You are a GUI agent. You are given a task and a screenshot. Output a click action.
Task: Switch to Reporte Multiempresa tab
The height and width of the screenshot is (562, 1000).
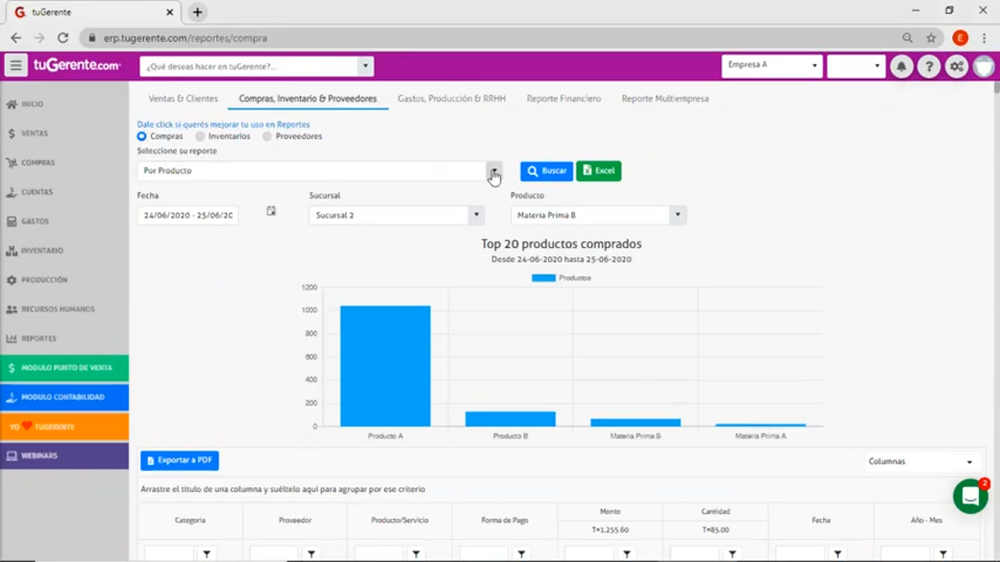tap(665, 99)
